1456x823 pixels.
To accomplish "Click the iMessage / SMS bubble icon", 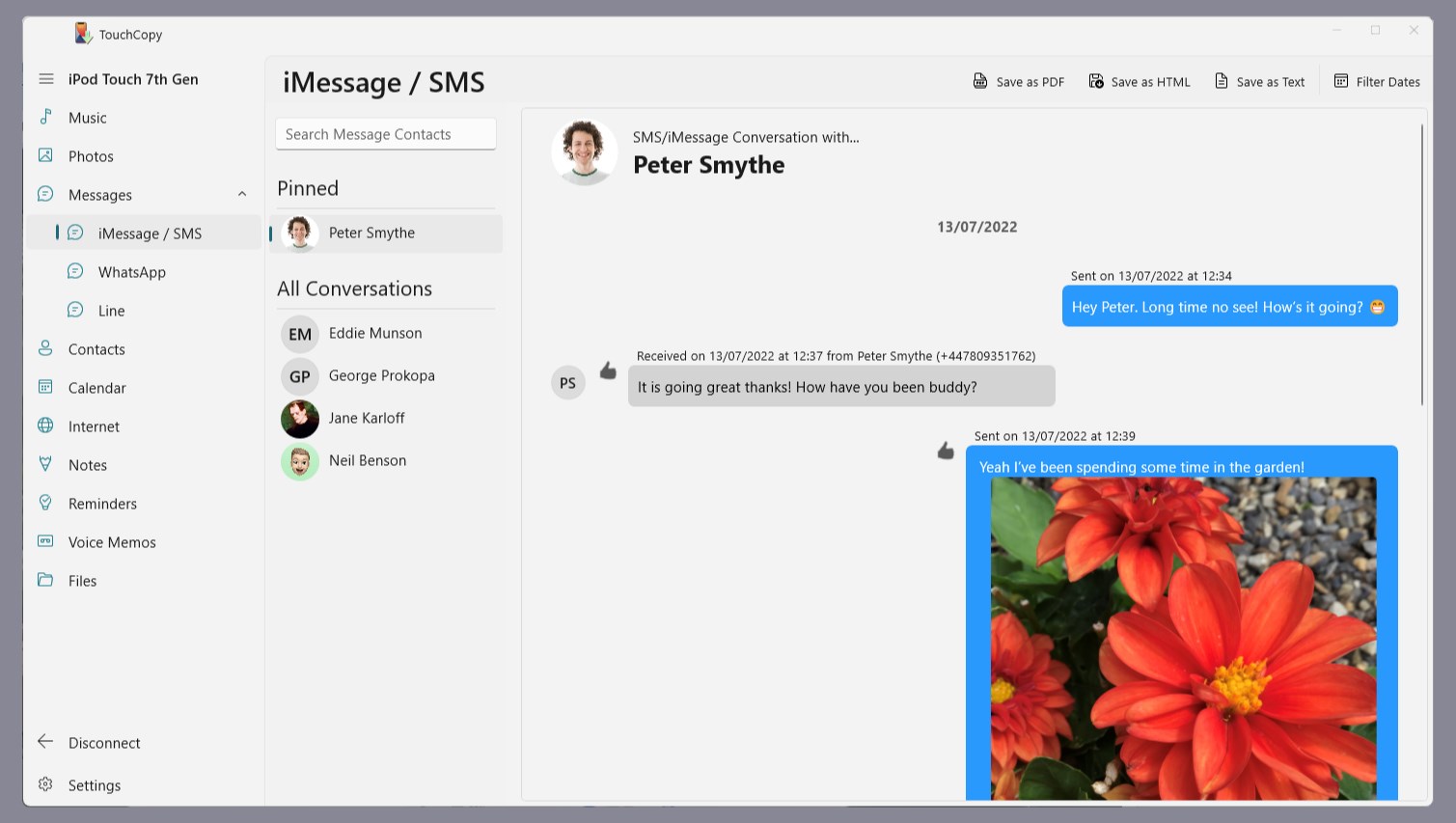I will tap(75, 233).
